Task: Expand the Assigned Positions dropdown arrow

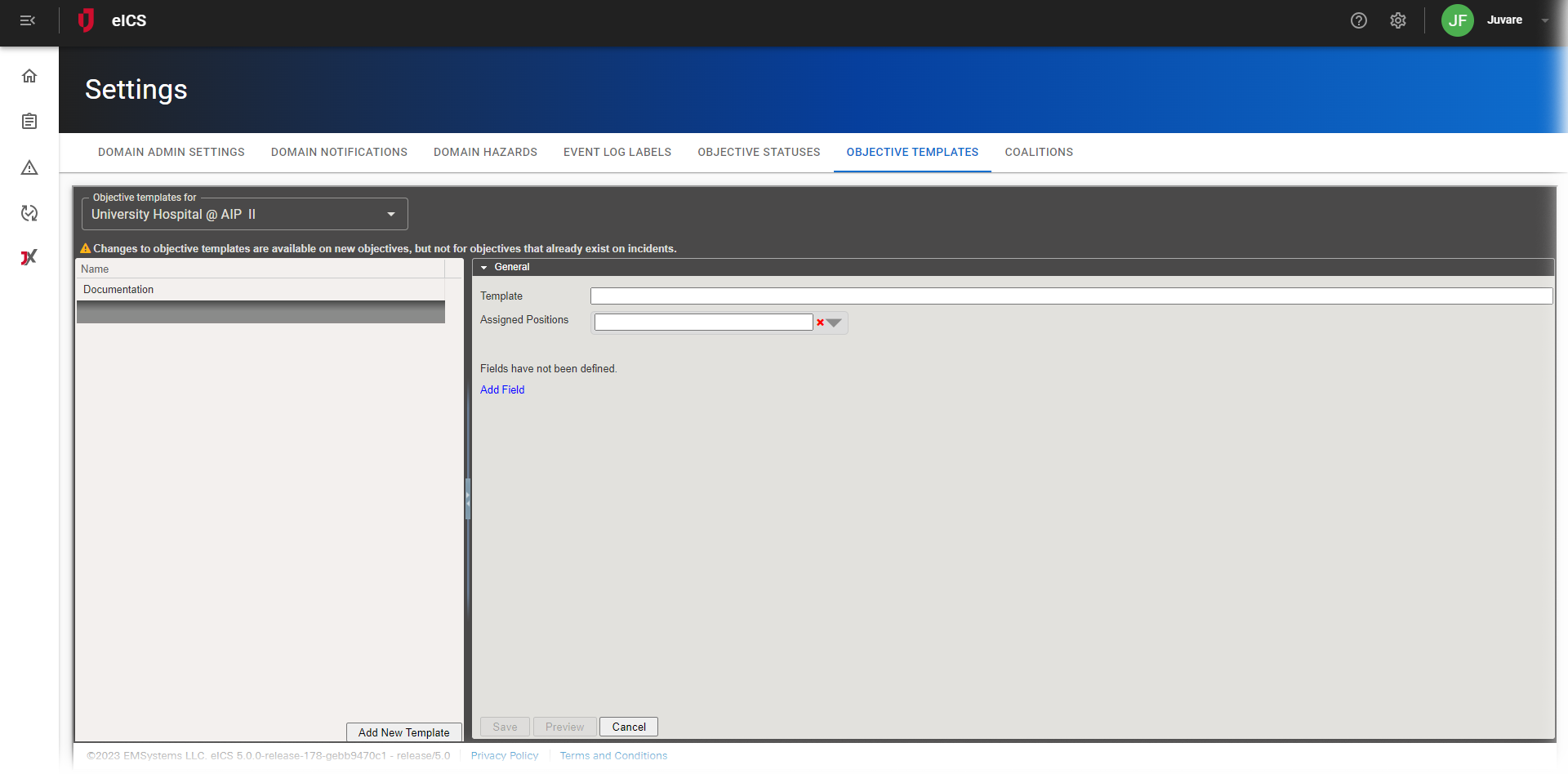Action: [835, 322]
